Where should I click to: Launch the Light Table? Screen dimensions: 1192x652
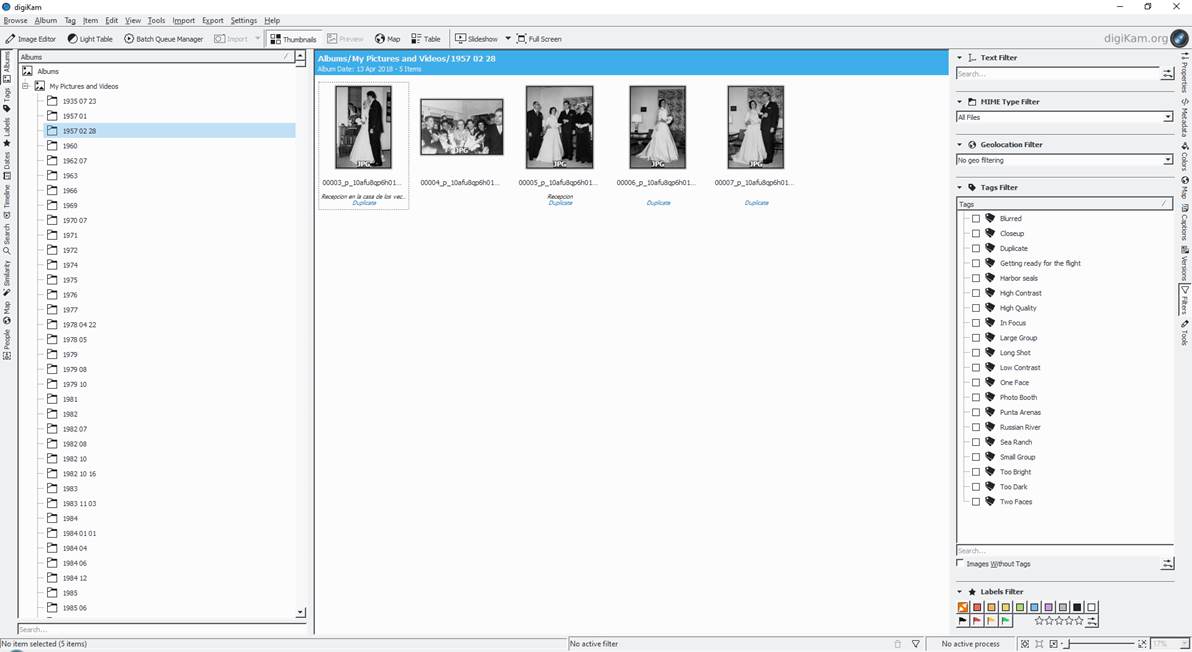click(x=90, y=39)
